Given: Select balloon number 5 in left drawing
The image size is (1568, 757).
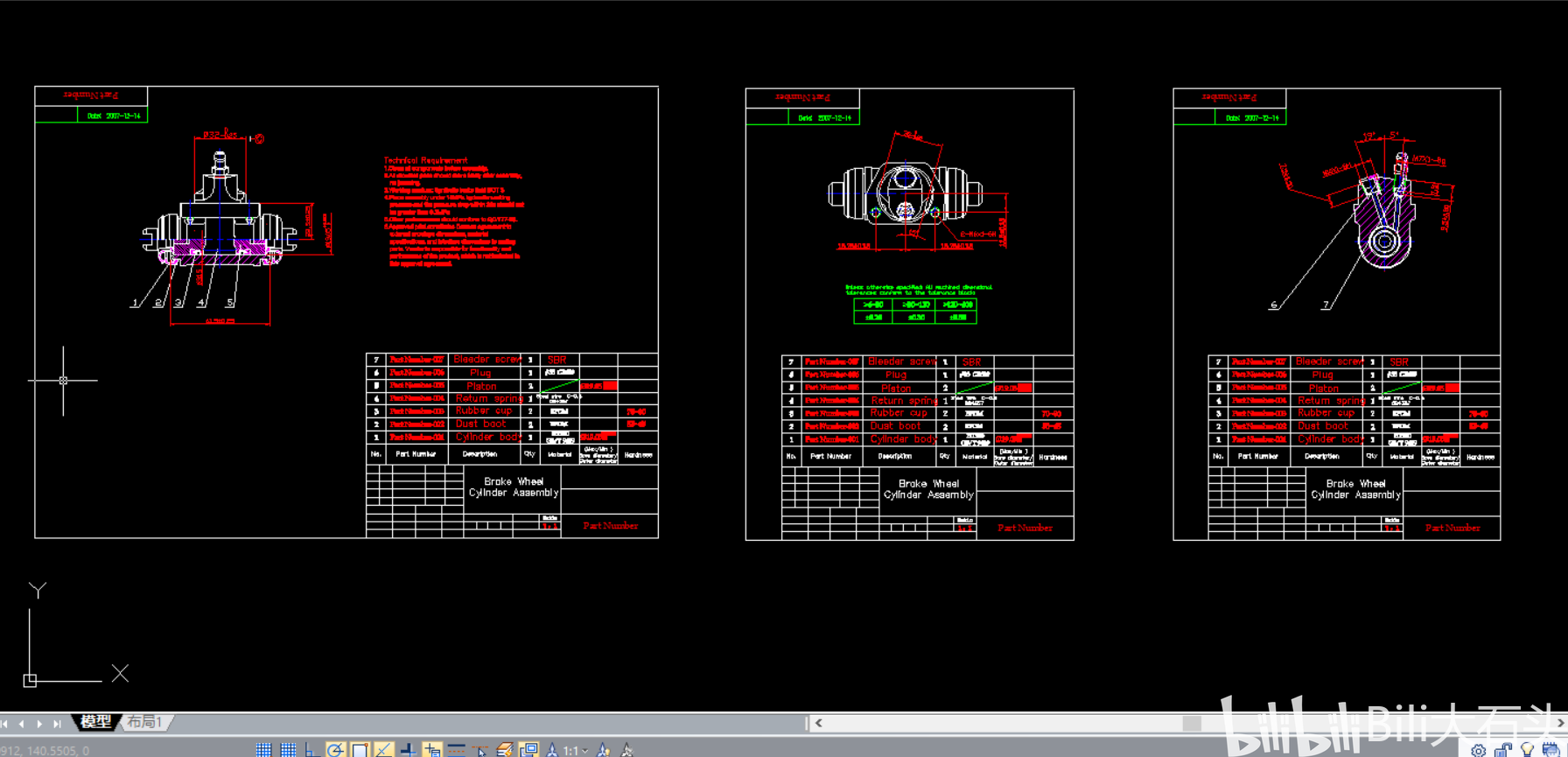Looking at the screenshot, I should [230, 303].
